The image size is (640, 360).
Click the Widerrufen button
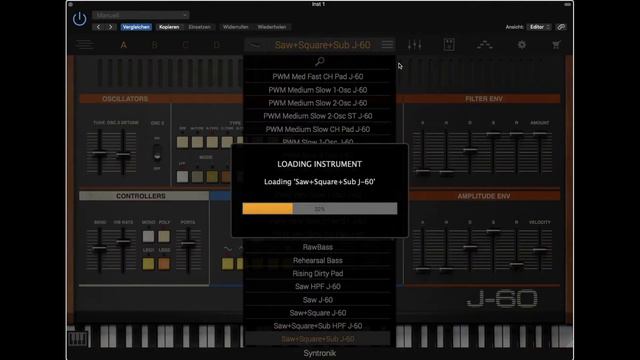click(x=236, y=27)
